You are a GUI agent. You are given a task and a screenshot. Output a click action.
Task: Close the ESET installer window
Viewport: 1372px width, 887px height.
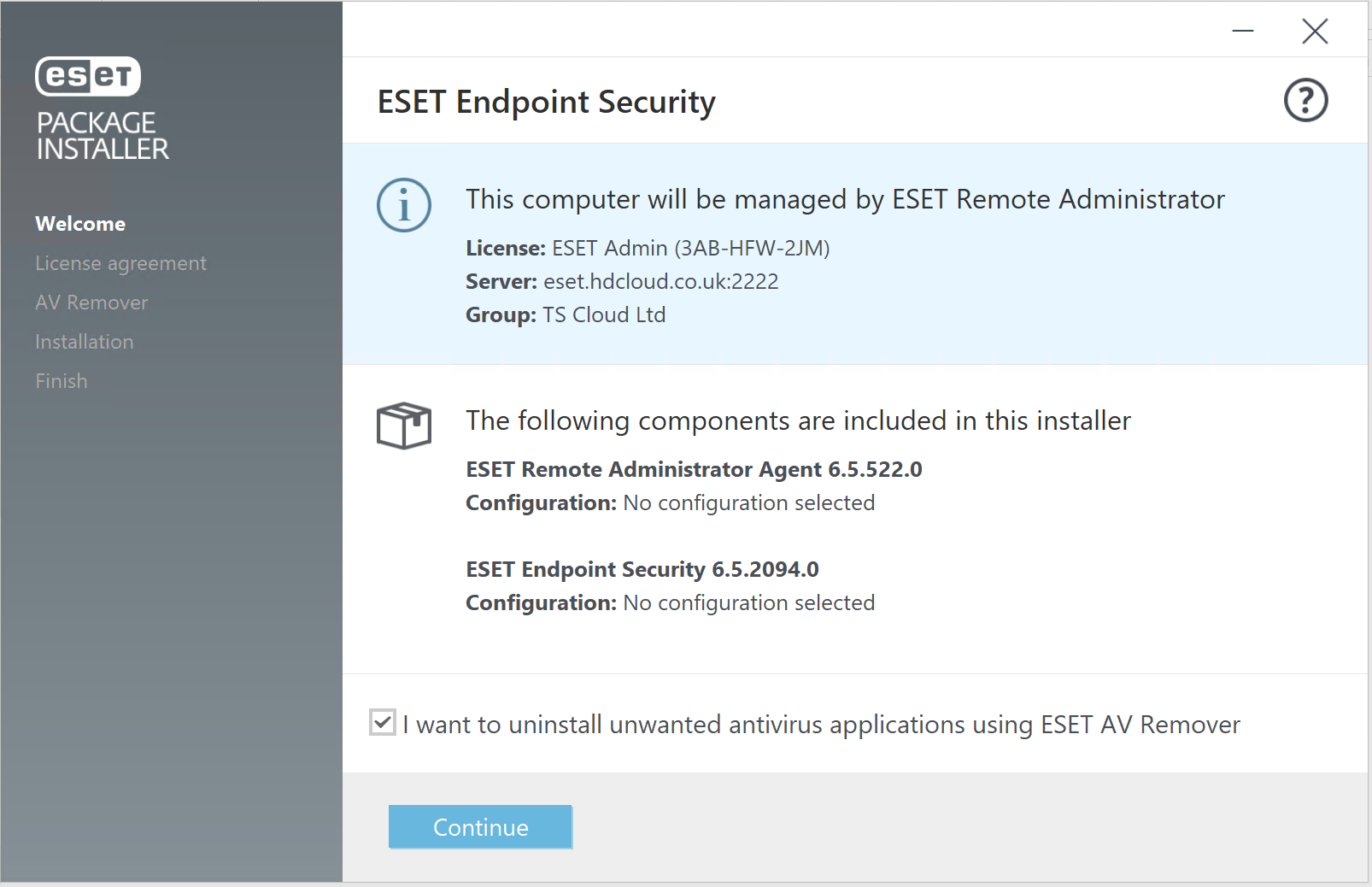click(x=1315, y=32)
